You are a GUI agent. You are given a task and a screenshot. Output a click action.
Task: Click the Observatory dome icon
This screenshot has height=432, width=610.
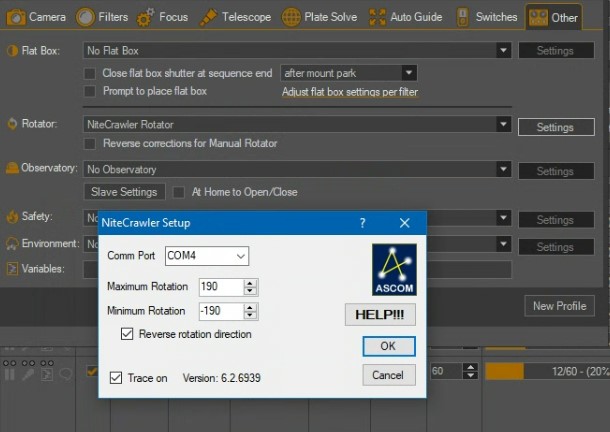[12, 168]
